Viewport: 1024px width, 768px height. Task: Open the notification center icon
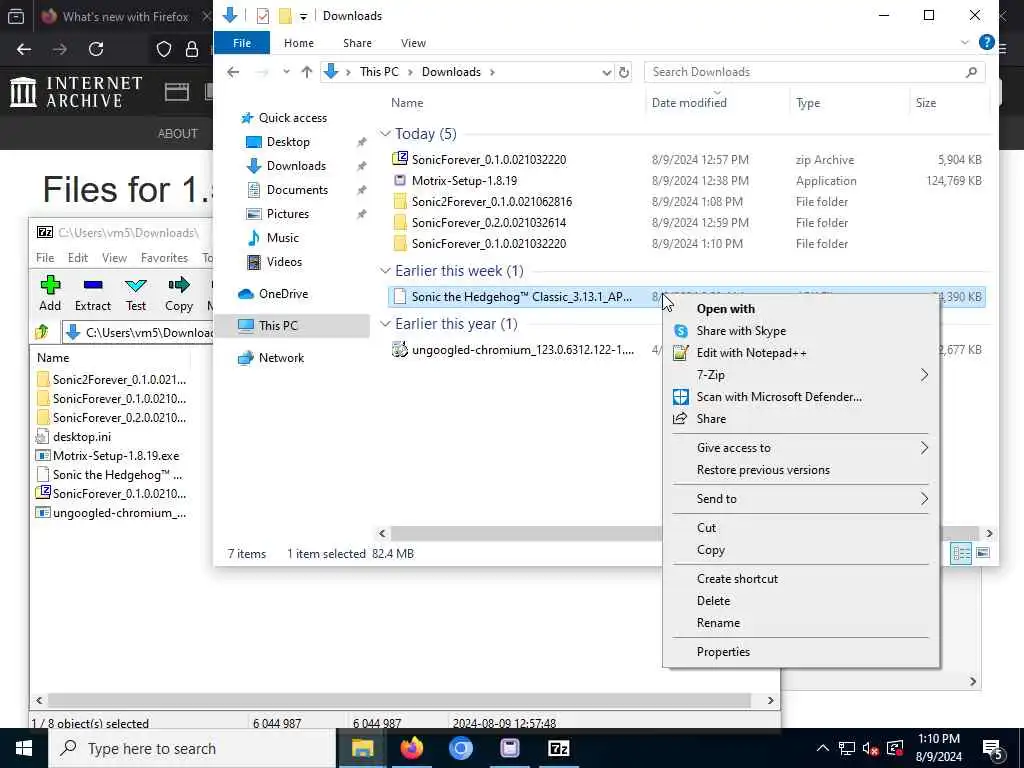coord(992,748)
